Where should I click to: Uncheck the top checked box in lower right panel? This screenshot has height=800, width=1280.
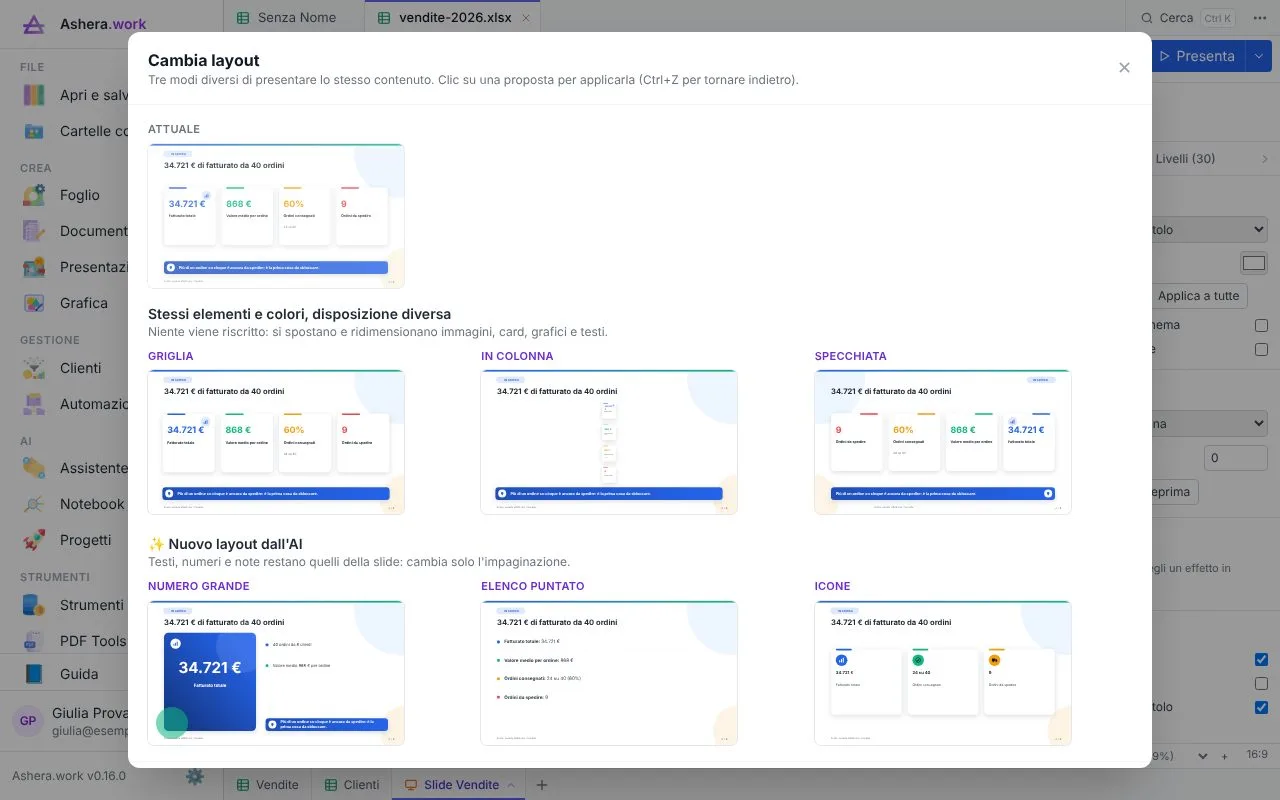(x=1261, y=660)
